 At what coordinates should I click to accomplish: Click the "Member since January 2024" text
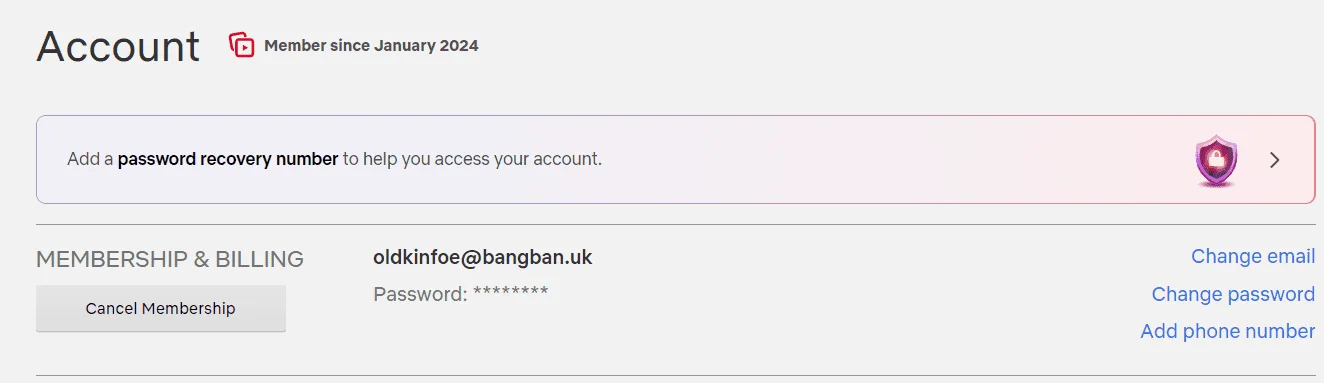click(x=371, y=46)
